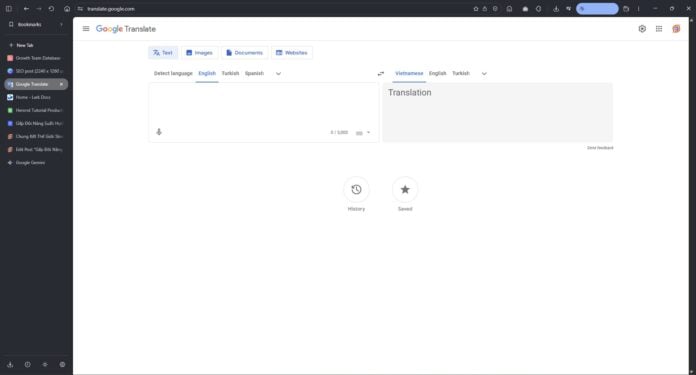This screenshot has width=696, height=375.
Task: Click the Google Translate logo
Action: coord(126,29)
